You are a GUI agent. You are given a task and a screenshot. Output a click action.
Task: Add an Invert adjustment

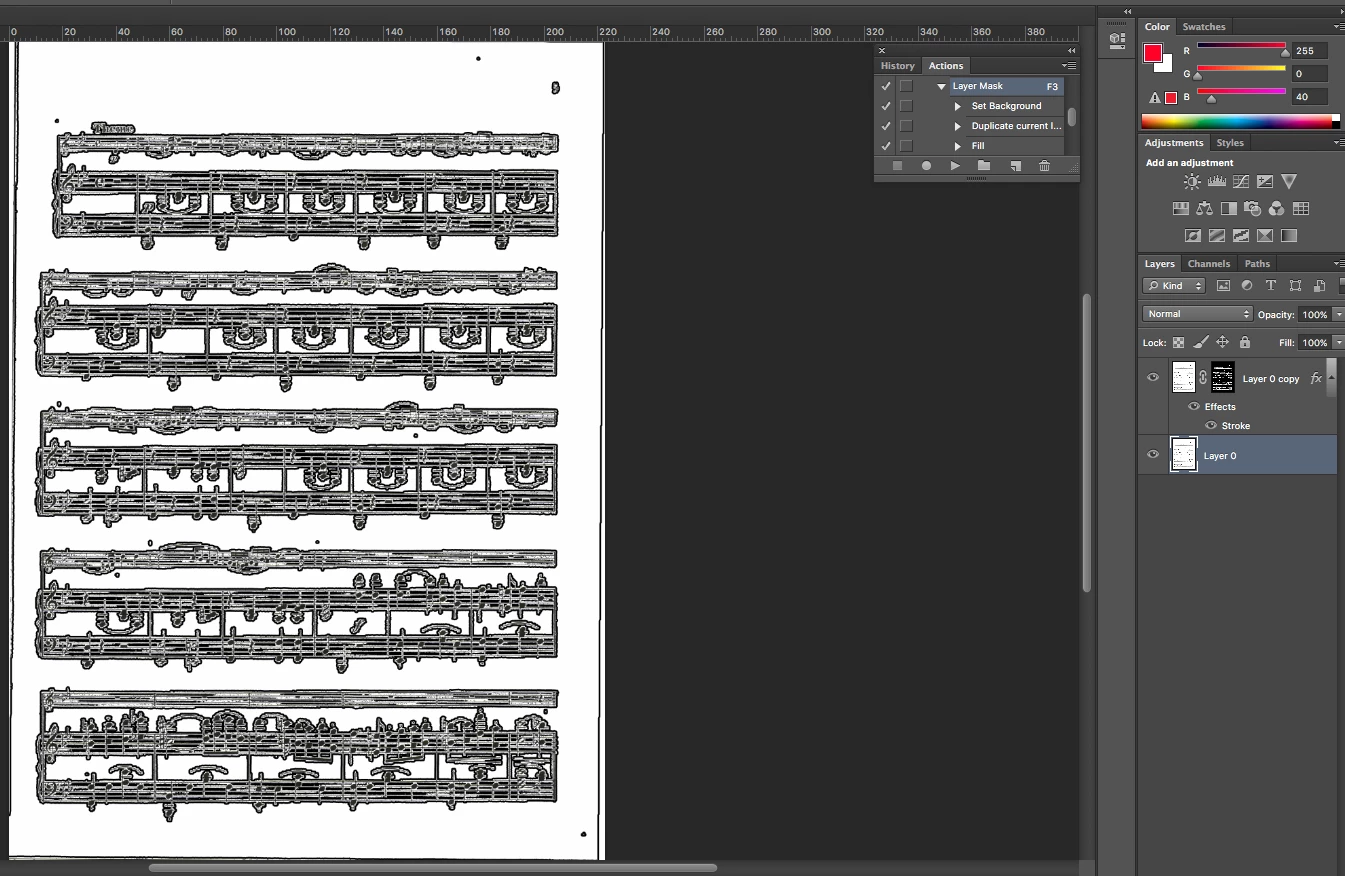coord(1193,236)
